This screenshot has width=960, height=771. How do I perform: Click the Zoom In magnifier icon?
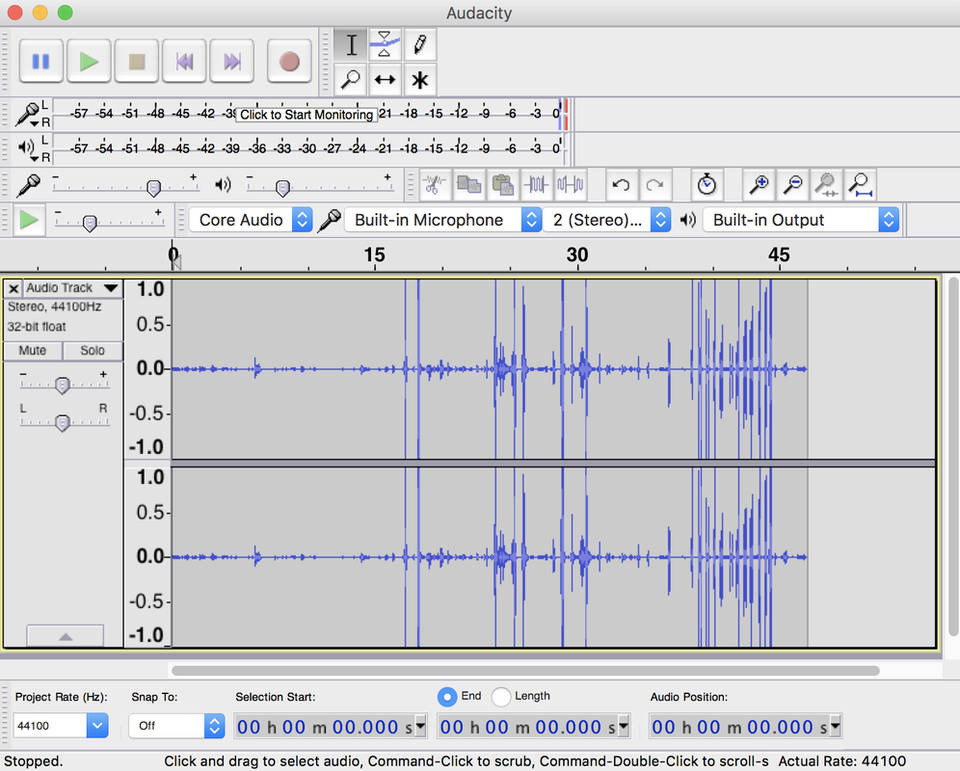[x=760, y=185]
